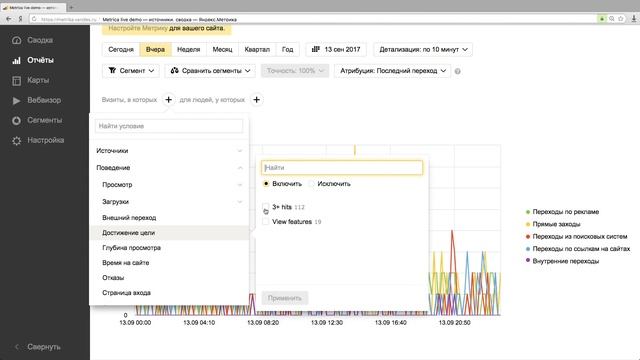Focus the Найти условие search field

tap(169, 126)
